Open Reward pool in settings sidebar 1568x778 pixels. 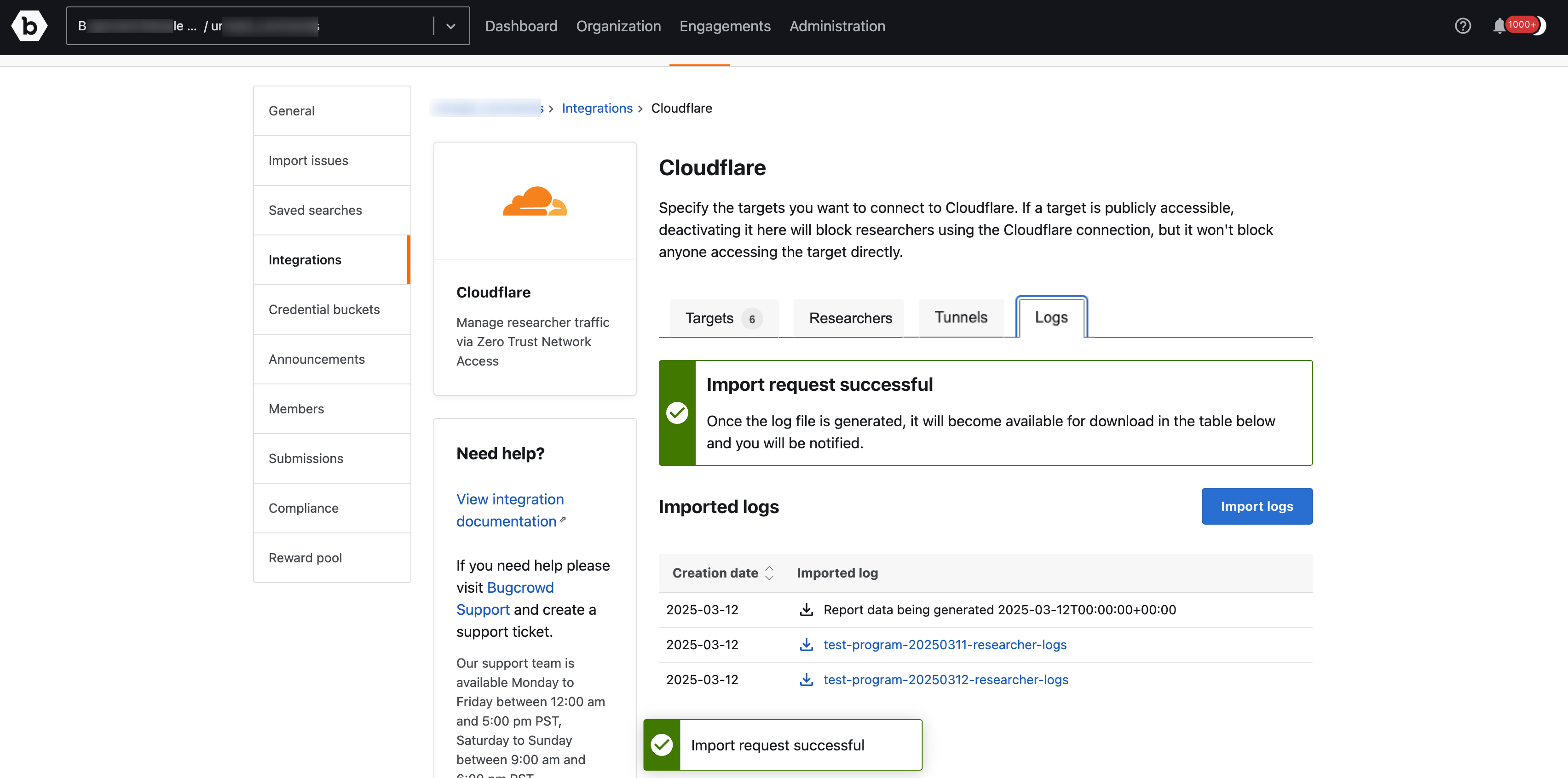(x=332, y=558)
